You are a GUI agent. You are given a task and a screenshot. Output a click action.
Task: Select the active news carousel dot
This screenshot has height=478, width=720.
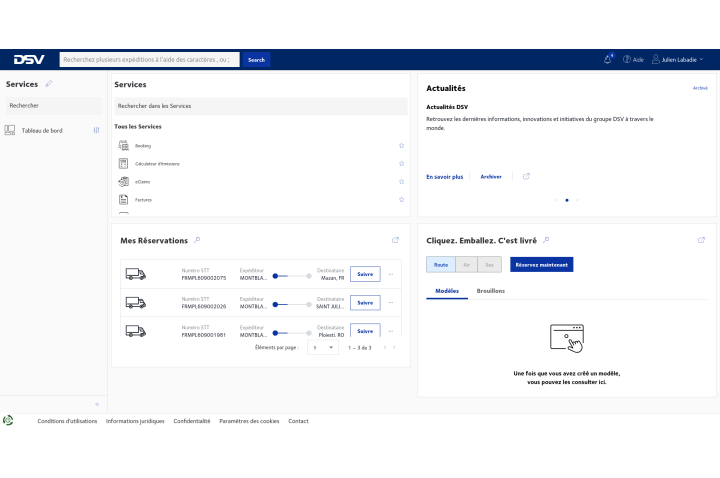click(567, 200)
